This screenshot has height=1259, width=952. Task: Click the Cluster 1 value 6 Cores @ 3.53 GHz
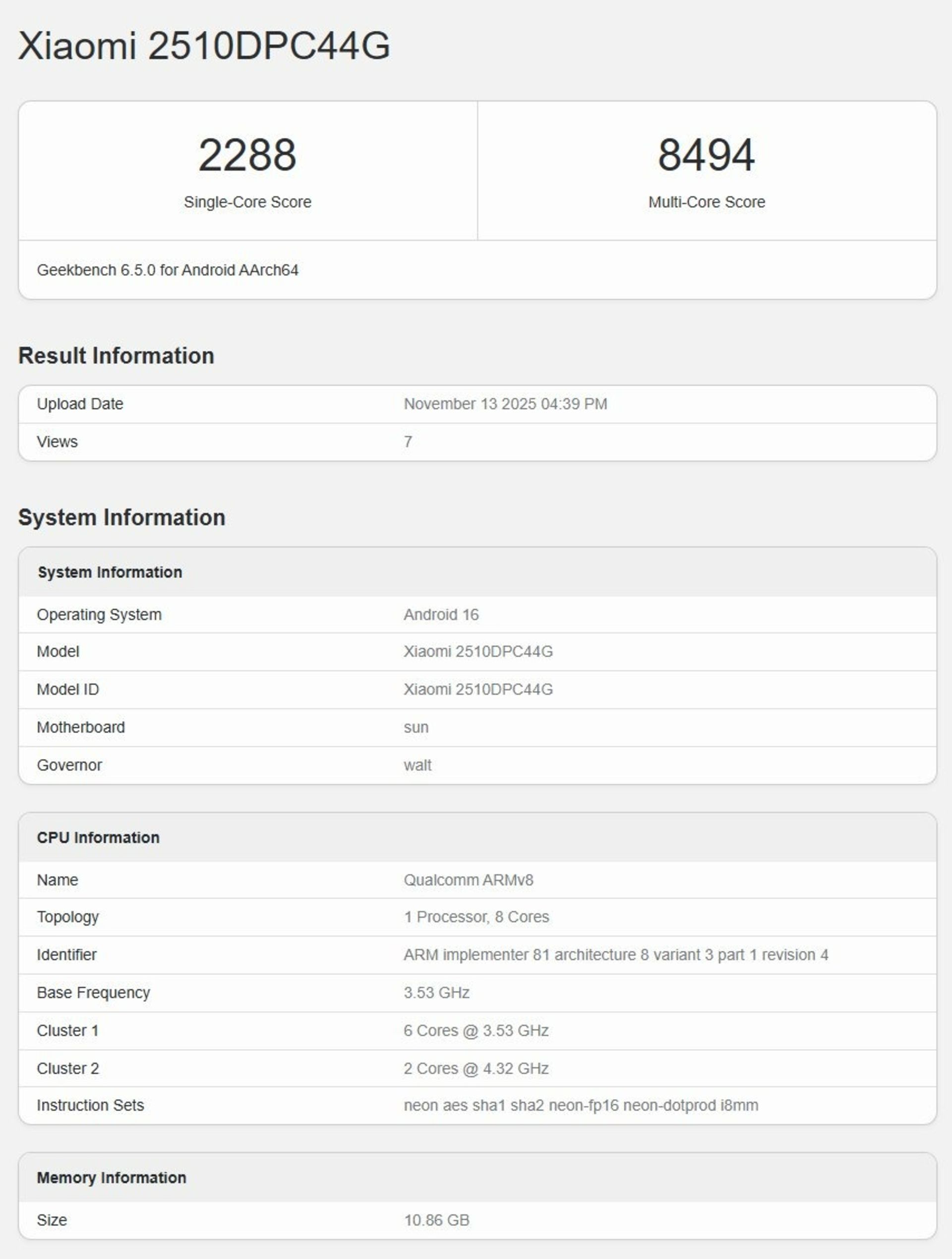(x=476, y=1031)
